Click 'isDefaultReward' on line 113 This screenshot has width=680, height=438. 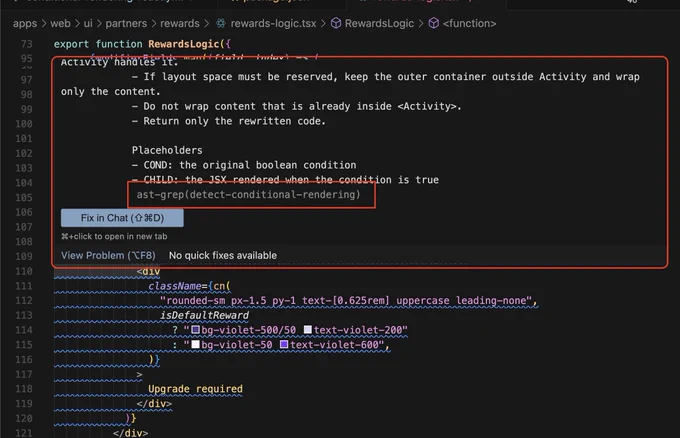pyautogui.click(x=204, y=315)
